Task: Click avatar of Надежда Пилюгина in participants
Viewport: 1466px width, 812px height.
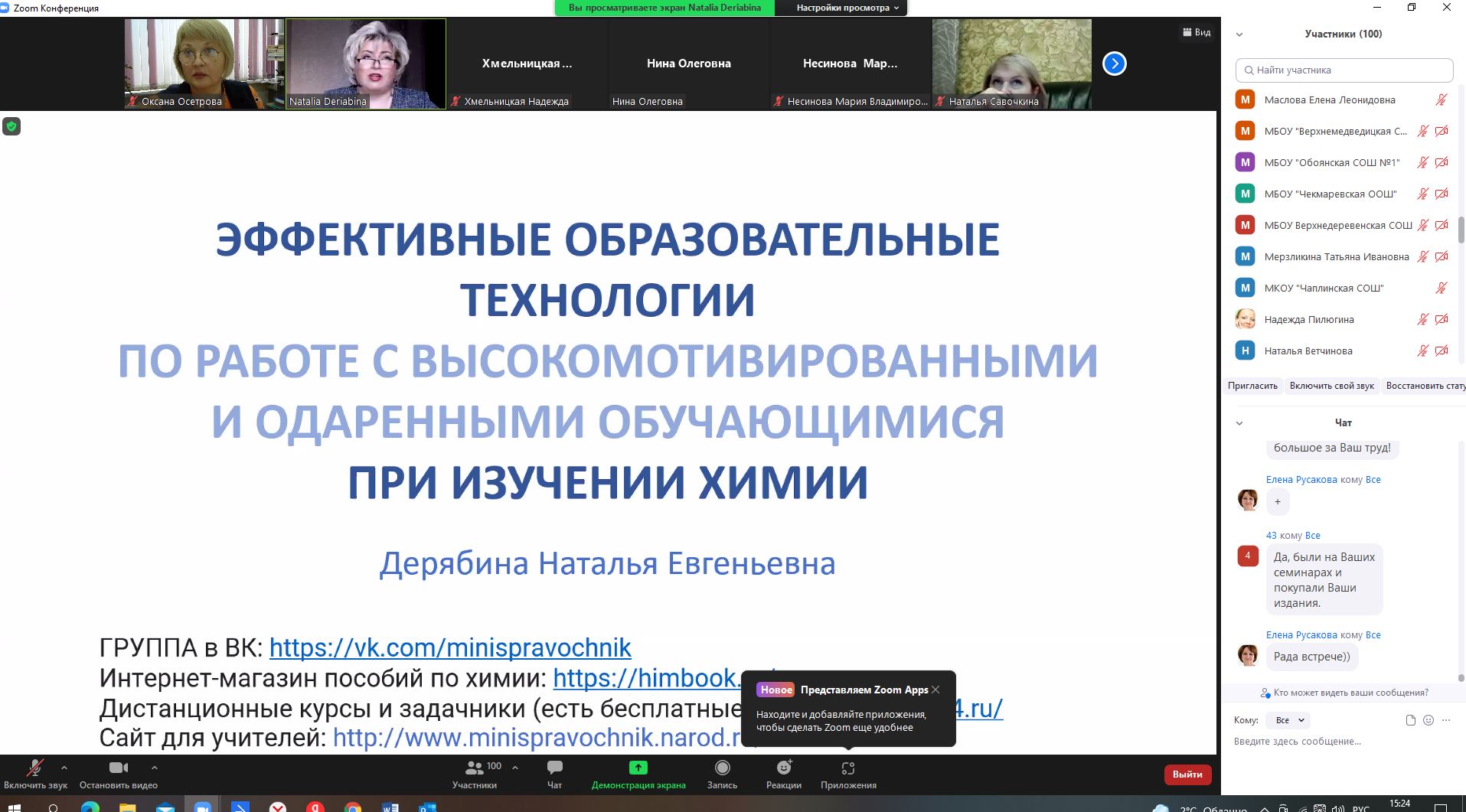Action: tap(1246, 319)
